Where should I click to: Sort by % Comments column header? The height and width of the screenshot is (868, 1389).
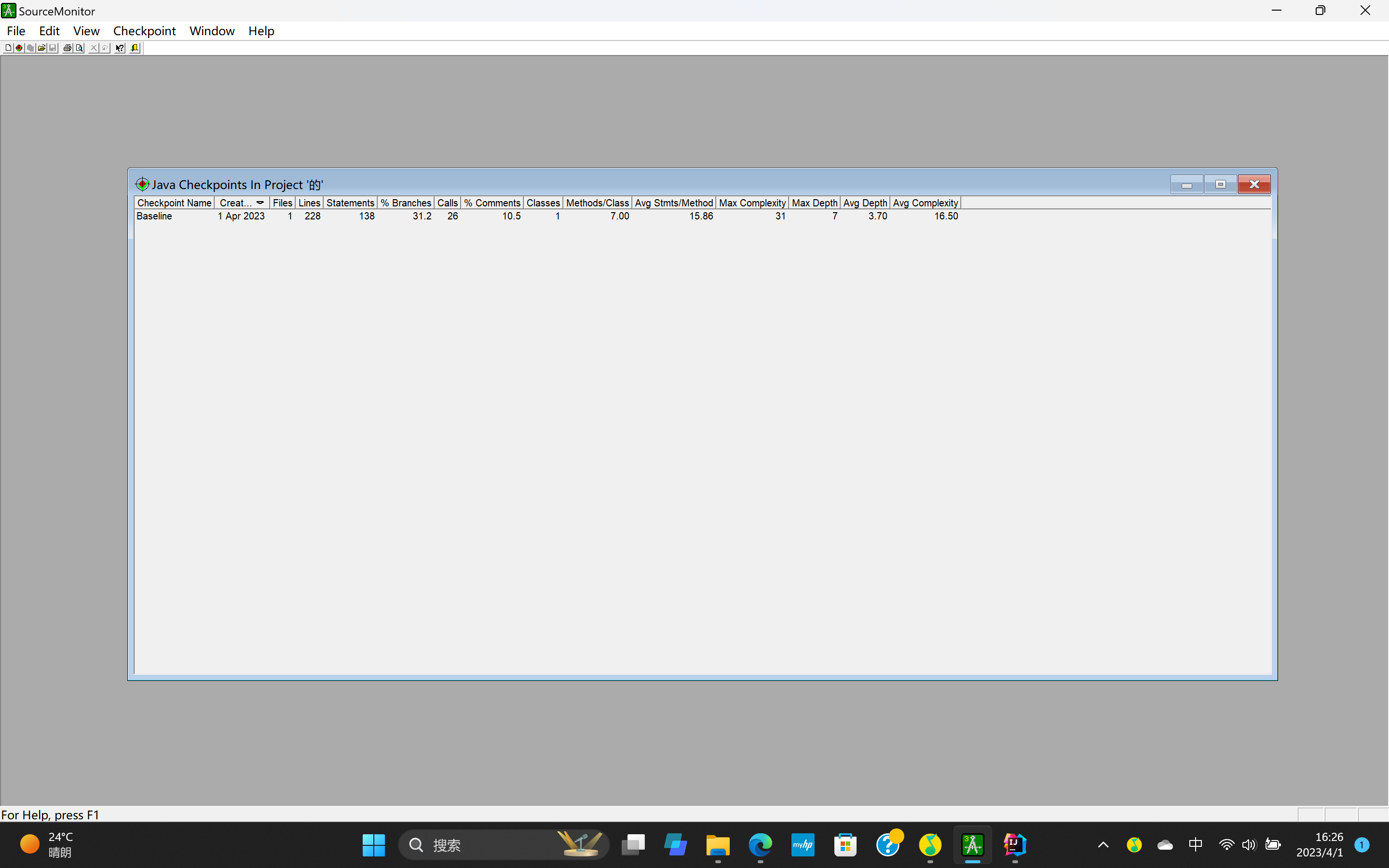[492, 203]
